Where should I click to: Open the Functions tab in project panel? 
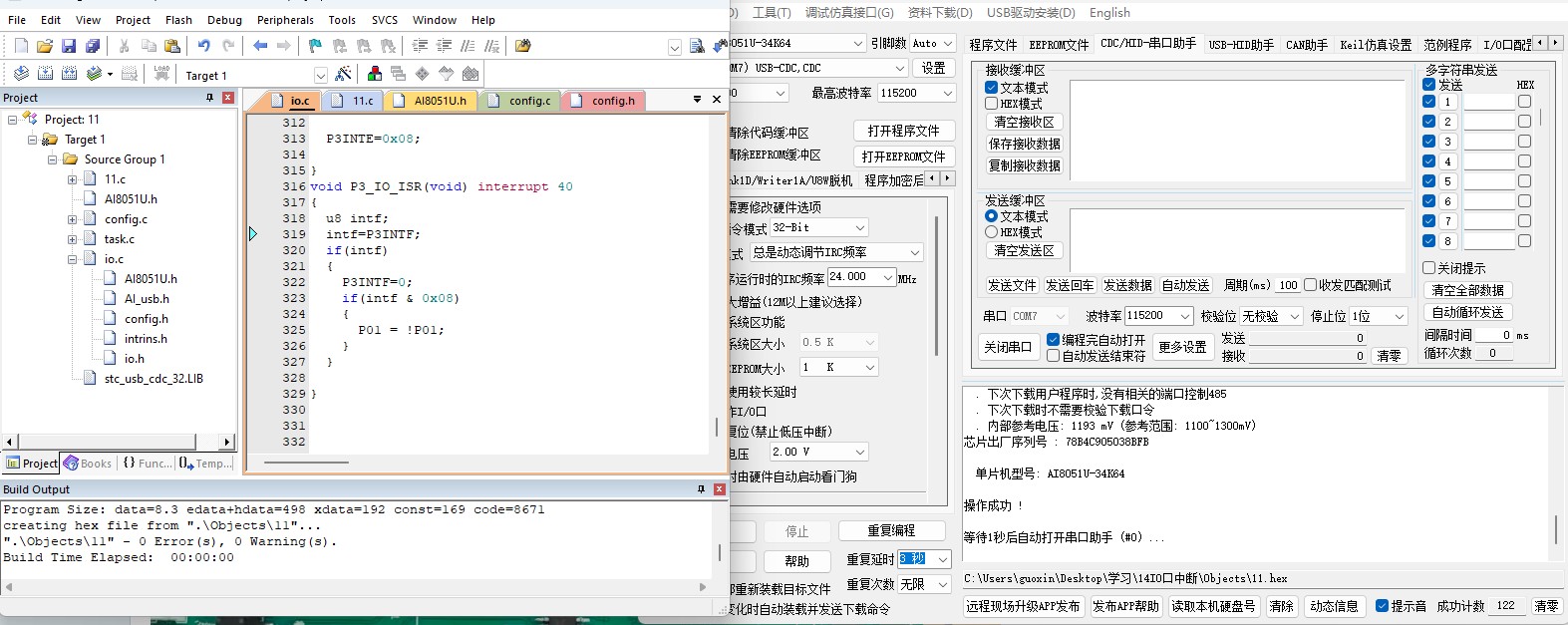pos(148,464)
